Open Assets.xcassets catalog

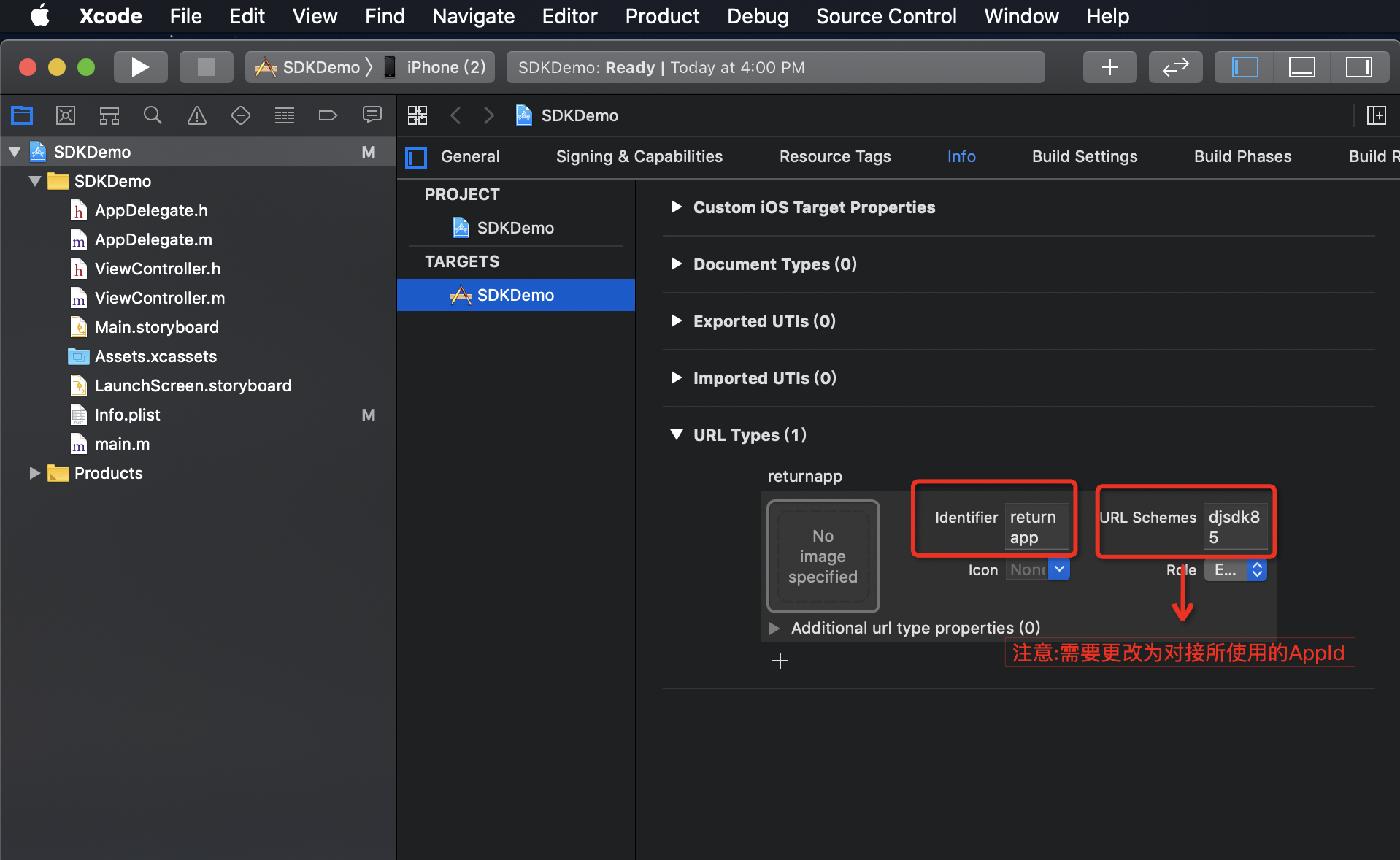pyautogui.click(x=155, y=356)
